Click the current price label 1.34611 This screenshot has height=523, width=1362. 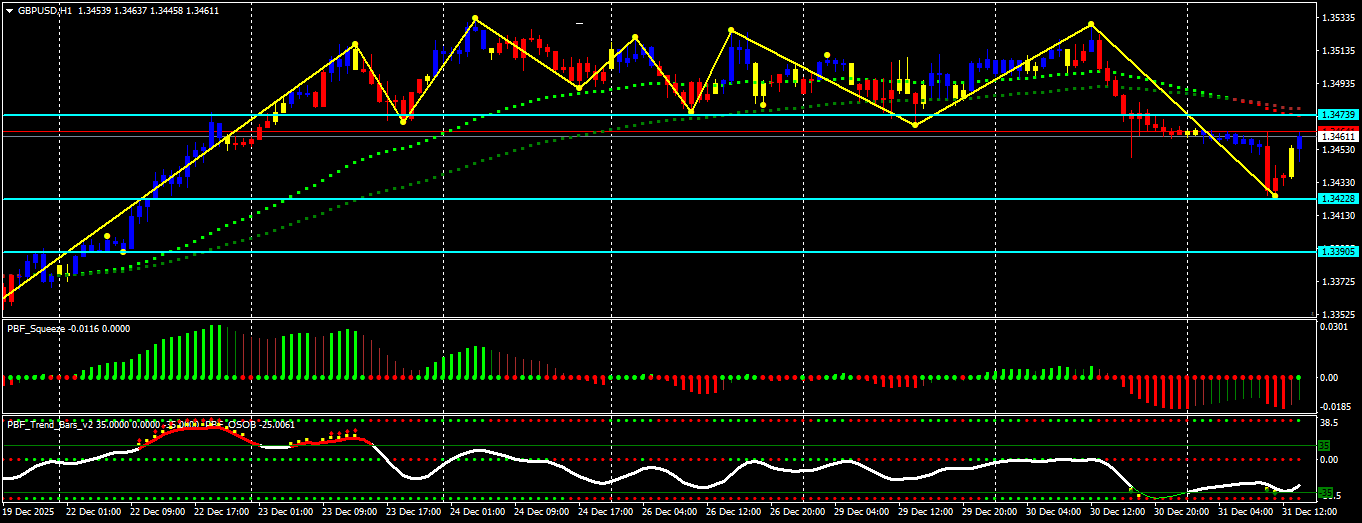tap(1337, 136)
